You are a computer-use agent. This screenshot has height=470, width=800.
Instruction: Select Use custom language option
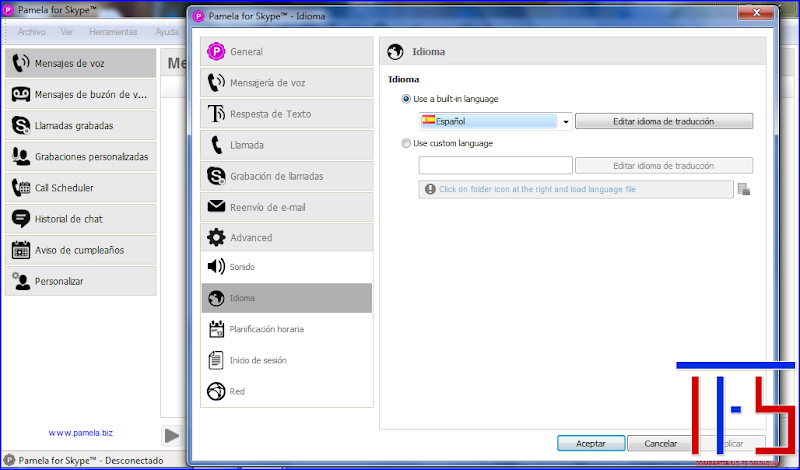[447, 143]
